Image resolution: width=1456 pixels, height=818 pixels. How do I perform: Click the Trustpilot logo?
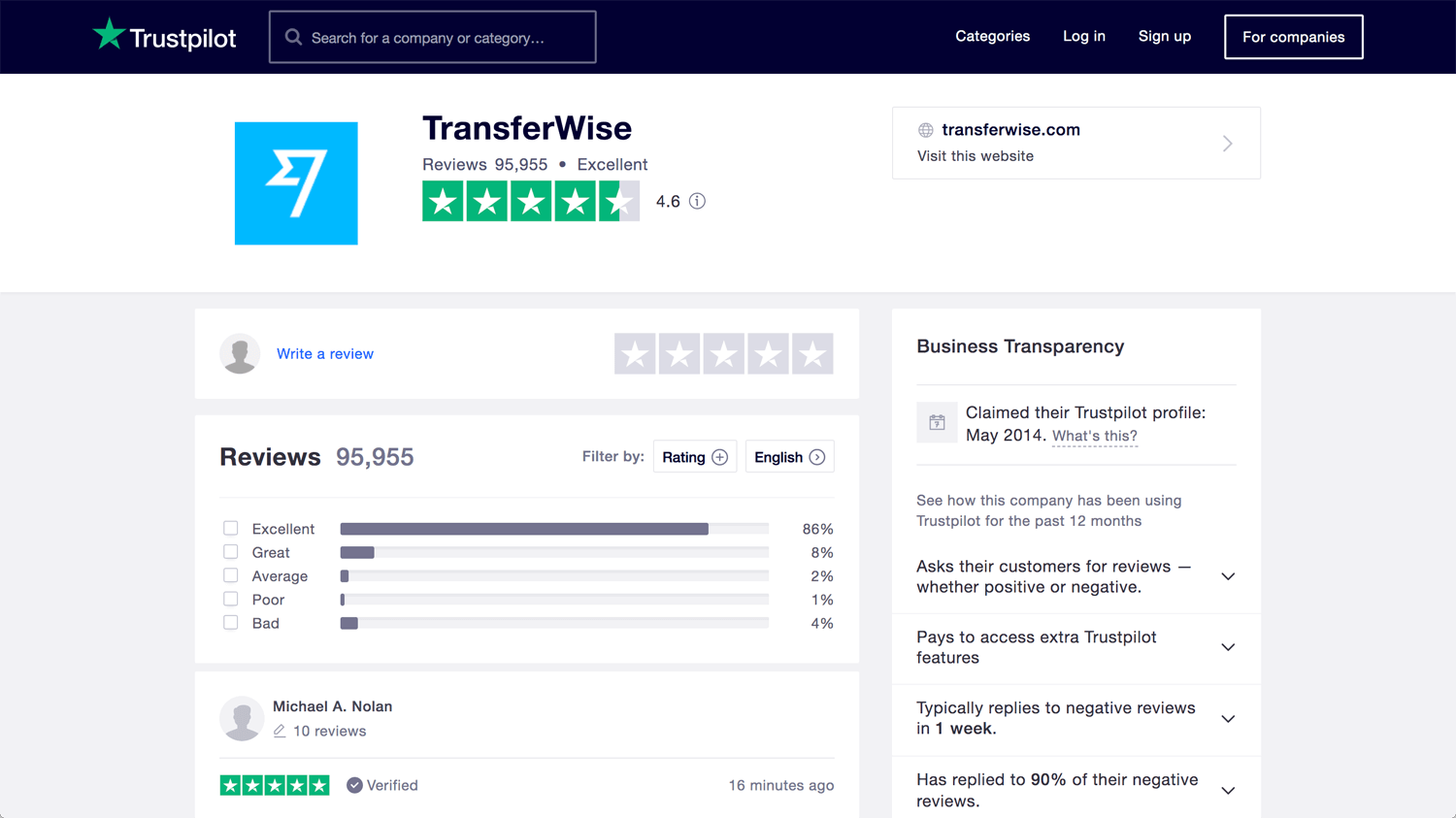pyautogui.click(x=164, y=36)
